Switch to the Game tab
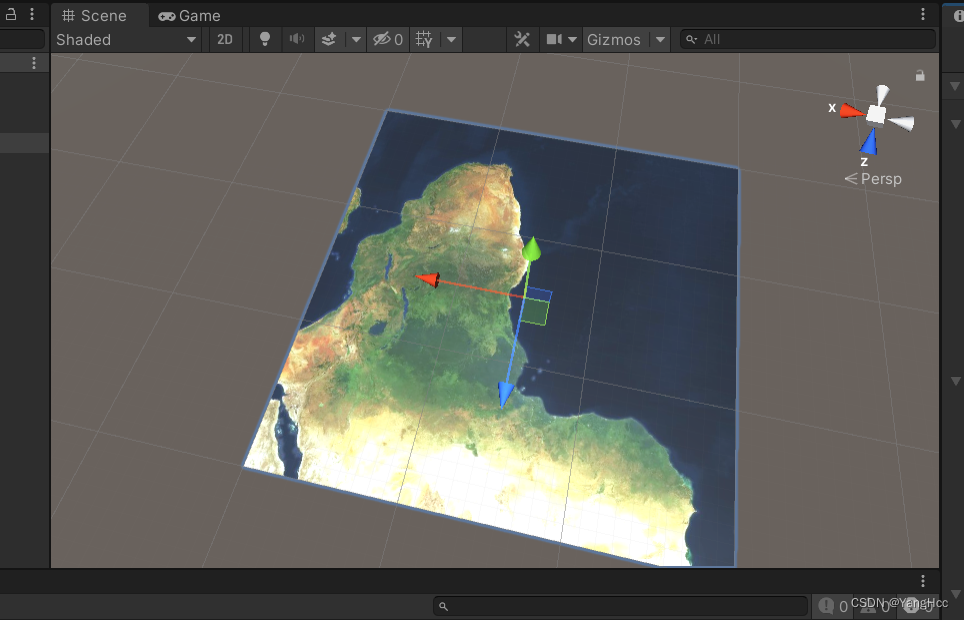This screenshot has height=620, width=964. click(190, 15)
